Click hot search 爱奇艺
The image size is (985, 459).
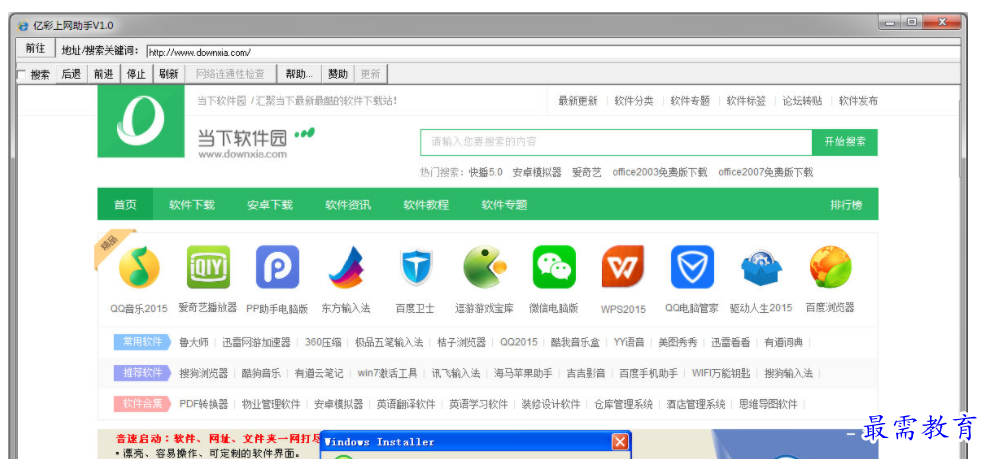[x=587, y=172]
